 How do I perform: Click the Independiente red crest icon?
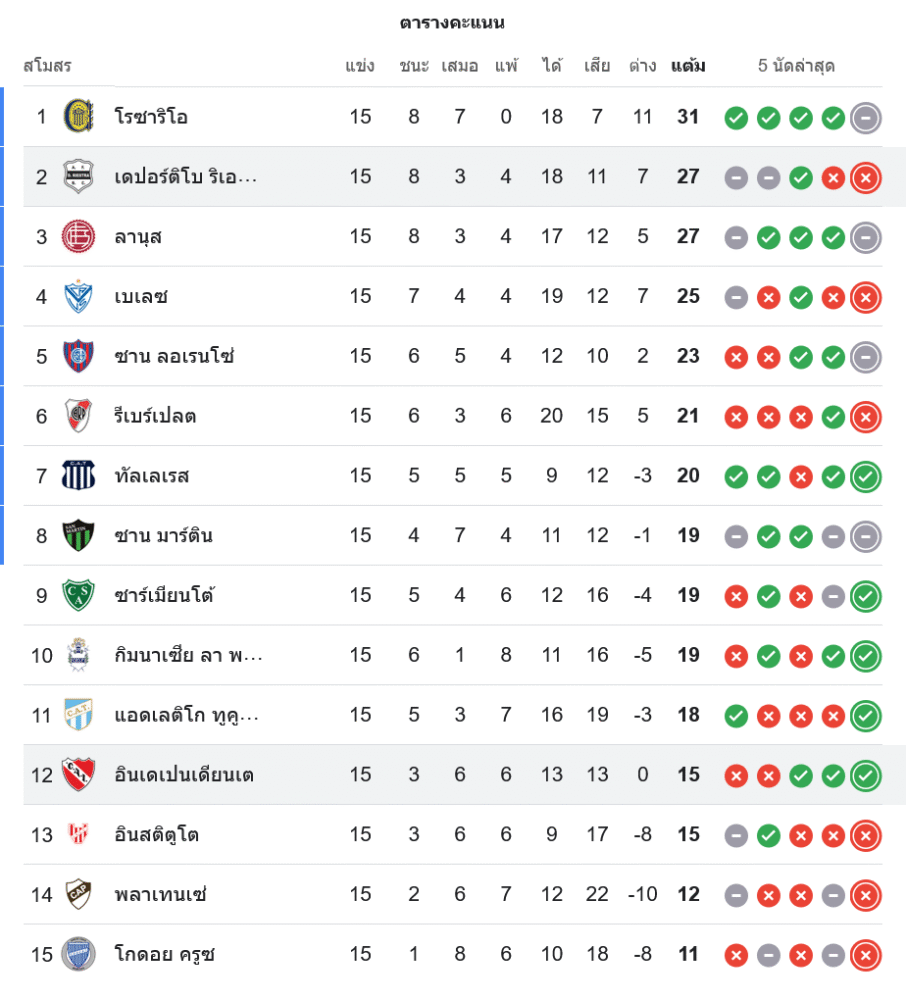click(78, 774)
